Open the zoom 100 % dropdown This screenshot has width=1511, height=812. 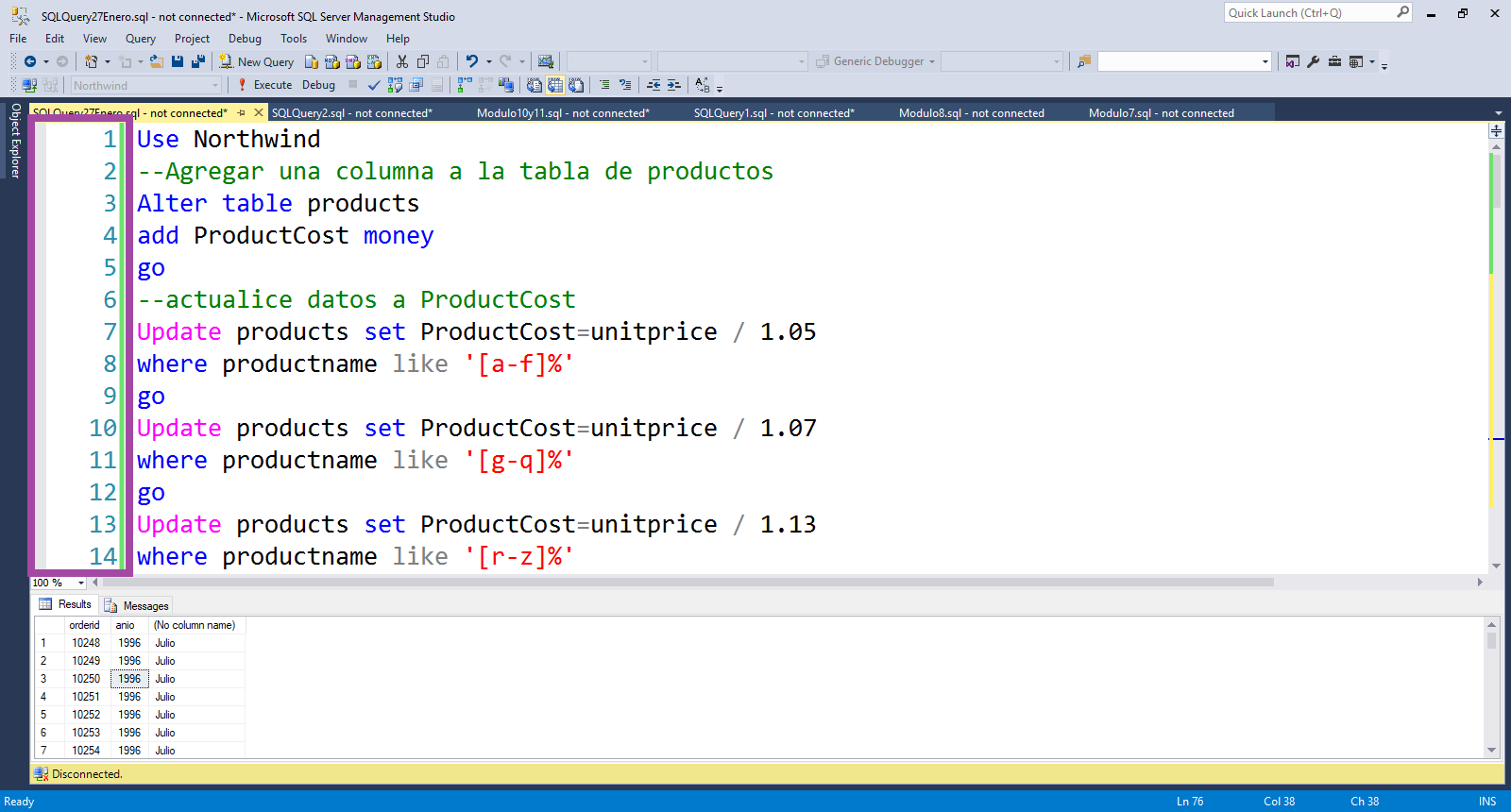click(81, 583)
